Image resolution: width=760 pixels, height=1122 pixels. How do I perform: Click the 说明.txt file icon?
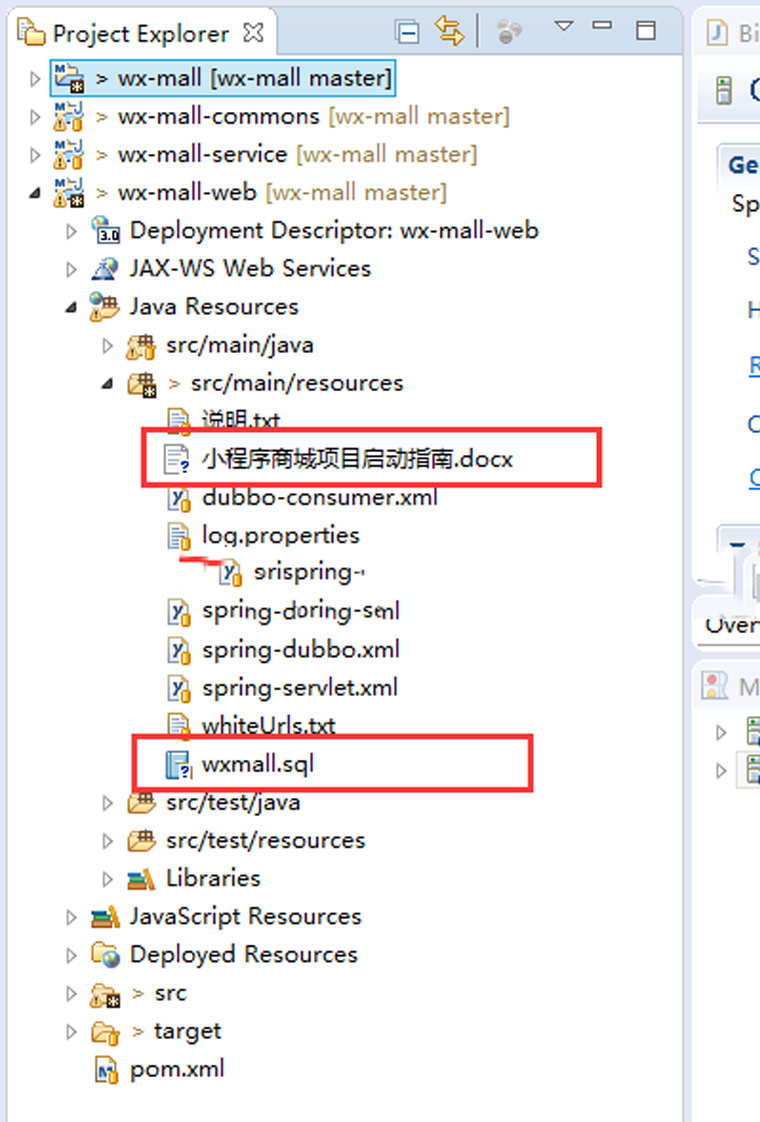(x=178, y=421)
